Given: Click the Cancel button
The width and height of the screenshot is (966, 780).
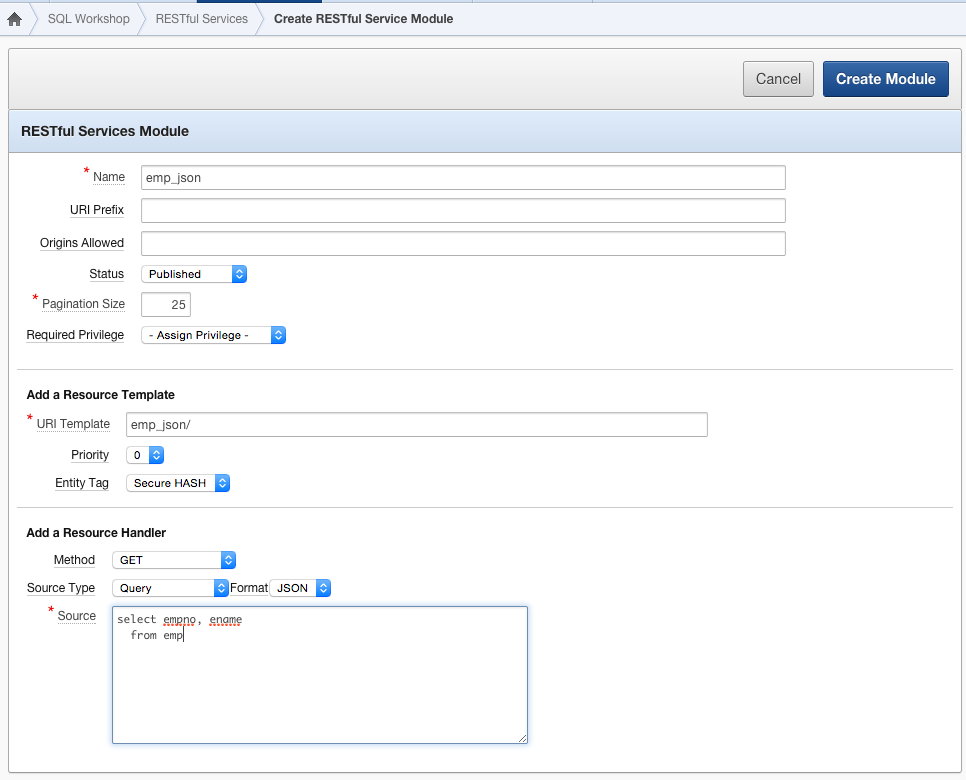Looking at the screenshot, I should pyautogui.click(x=778, y=78).
